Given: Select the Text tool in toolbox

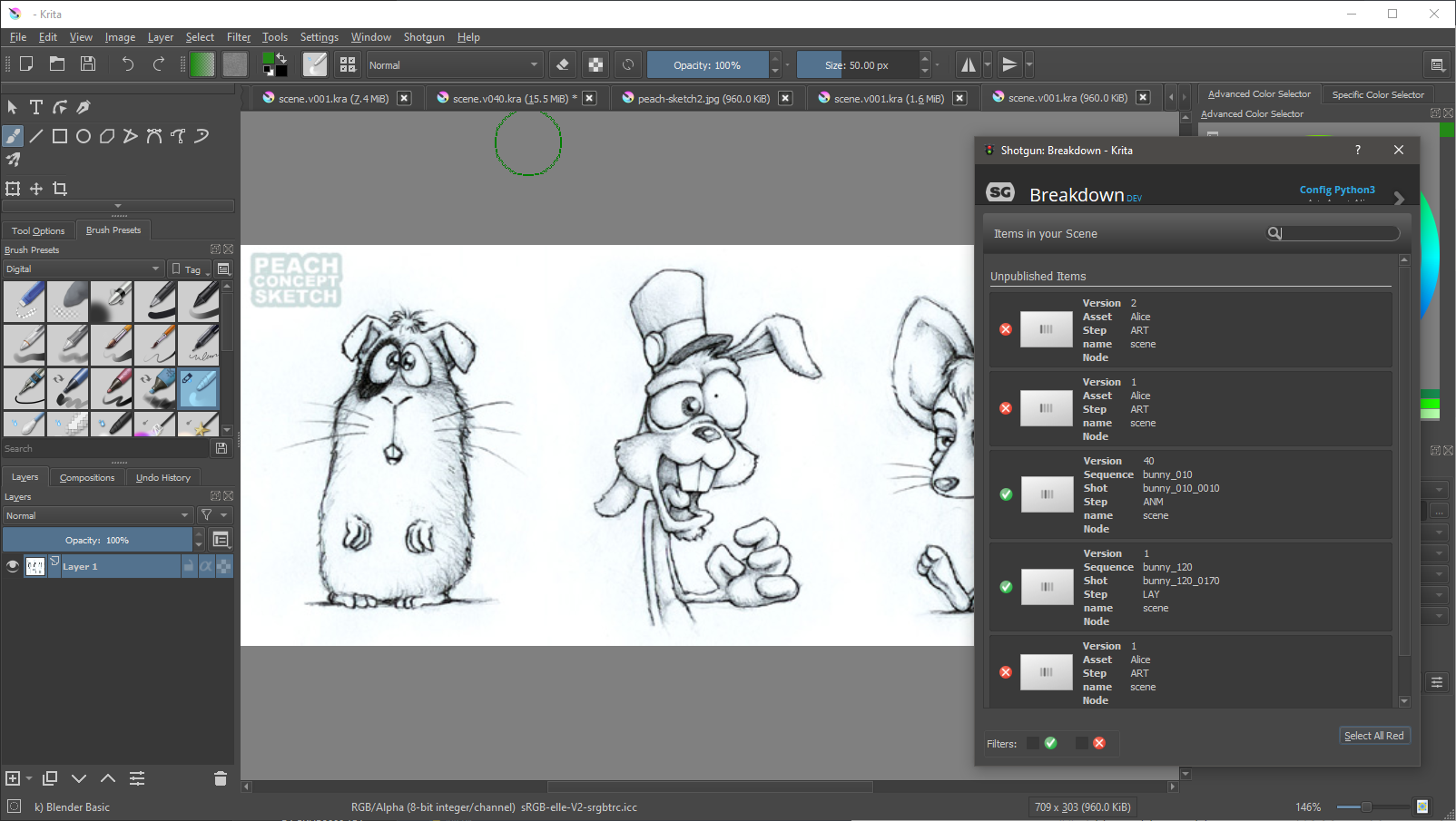Looking at the screenshot, I should (x=36, y=107).
